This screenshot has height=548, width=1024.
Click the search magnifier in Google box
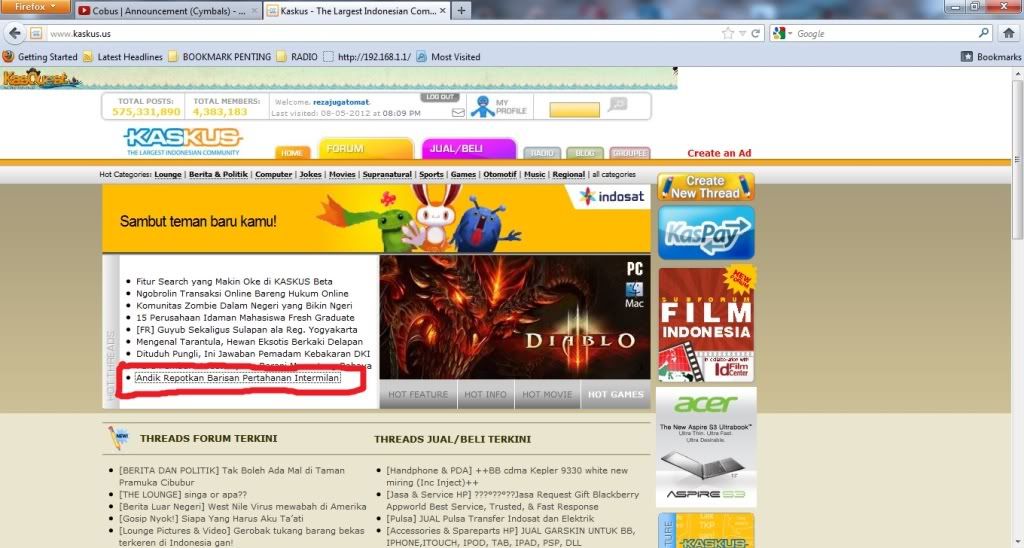pyautogui.click(x=984, y=33)
